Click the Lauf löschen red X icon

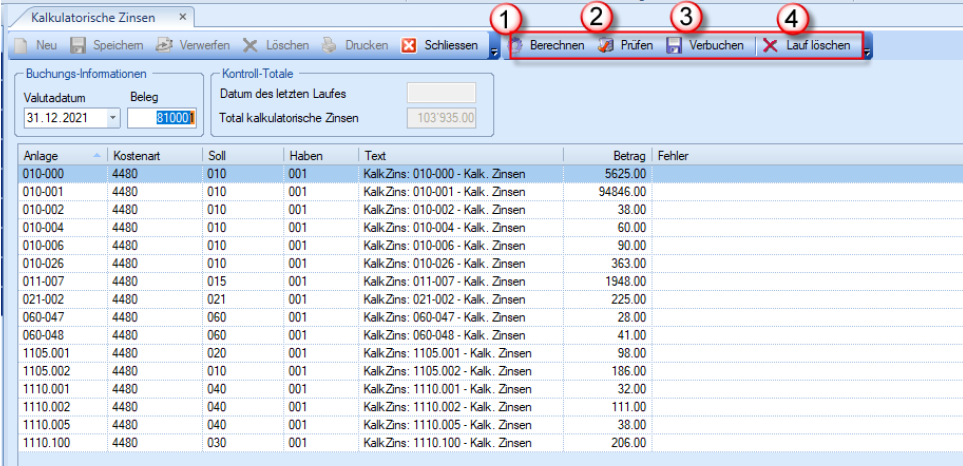coord(769,46)
